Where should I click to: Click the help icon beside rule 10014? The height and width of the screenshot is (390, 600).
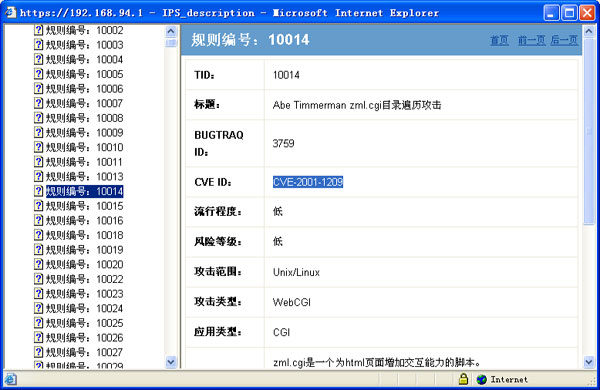point(38,191)
